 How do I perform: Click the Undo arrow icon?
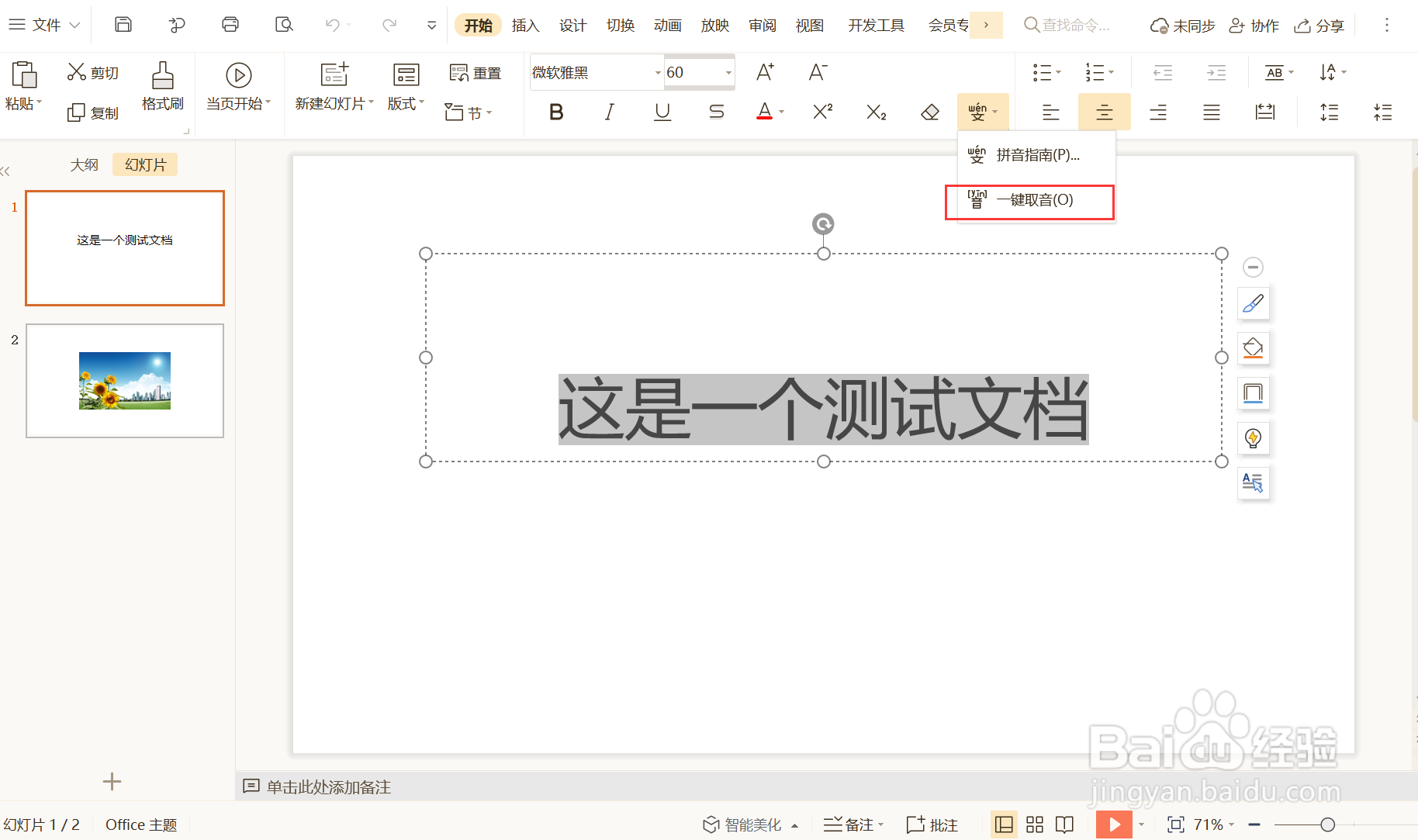point(333,25)
